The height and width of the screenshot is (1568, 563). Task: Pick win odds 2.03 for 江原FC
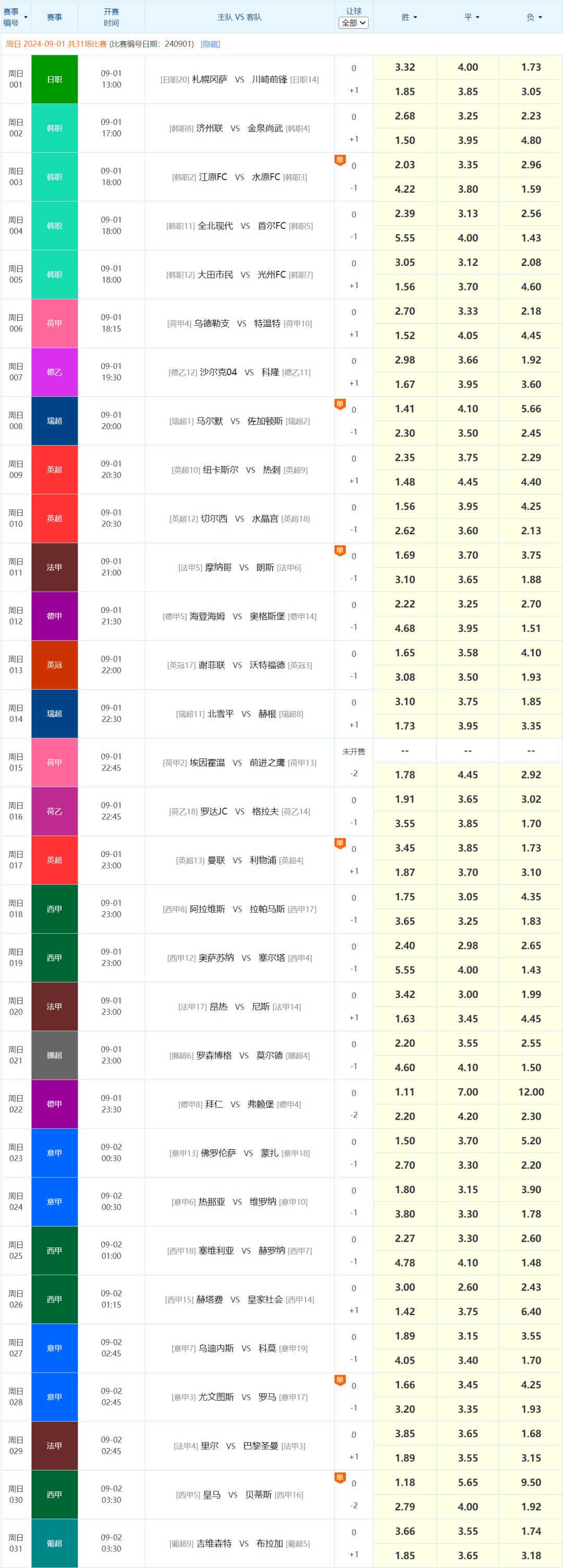[x=405, y=164]
